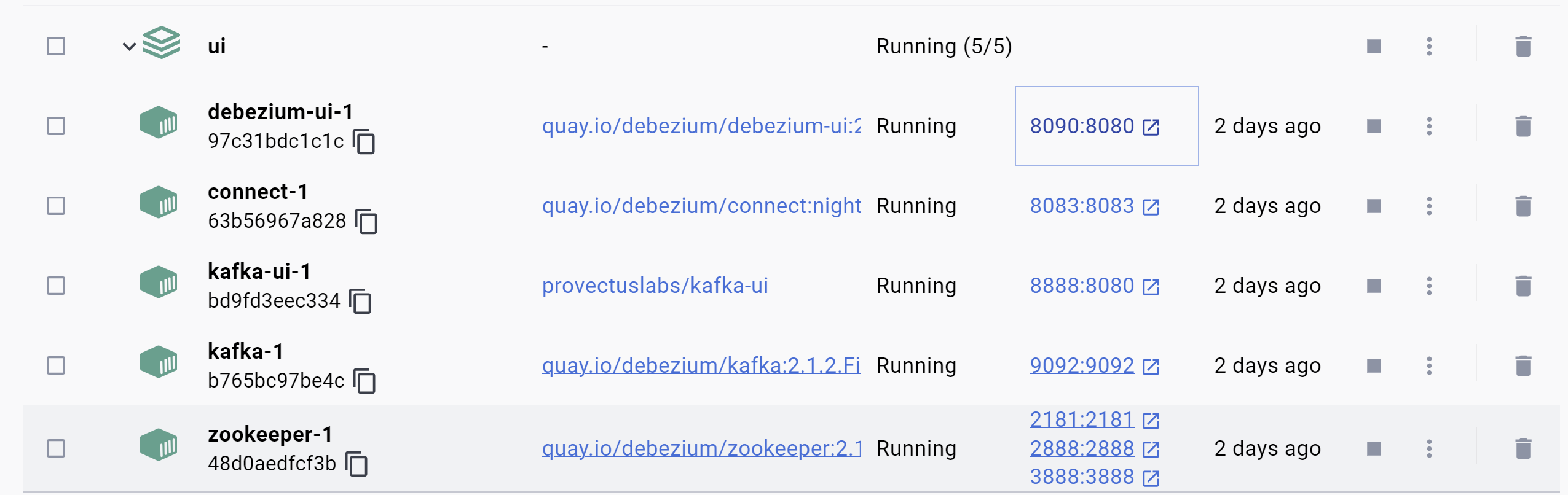Stop the connect-1 container
1568x495 pixels.
(x=1374, y=206)
